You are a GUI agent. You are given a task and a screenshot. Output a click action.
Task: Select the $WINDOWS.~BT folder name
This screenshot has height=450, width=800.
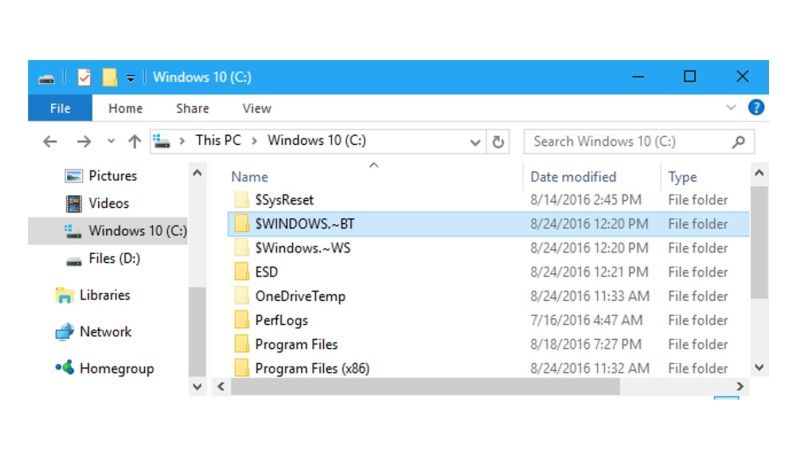click(x=305, y=224)
